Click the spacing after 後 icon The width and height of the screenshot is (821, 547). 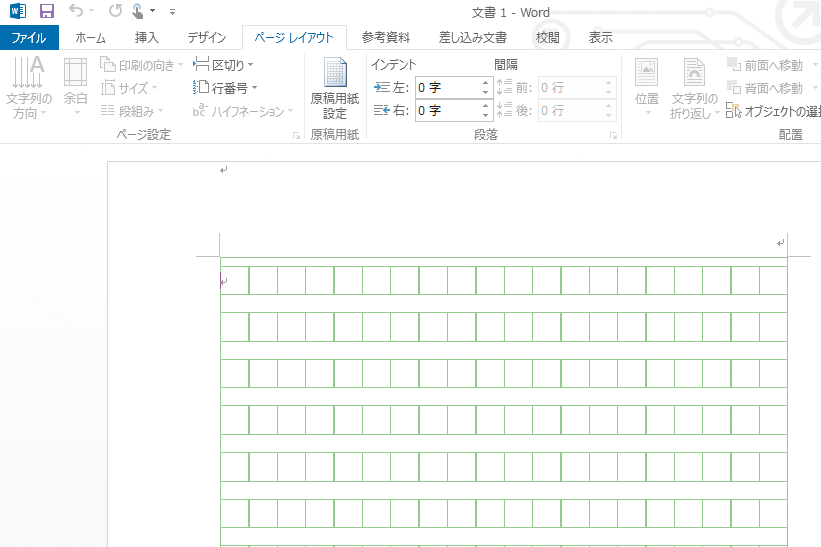tap(504, 110)
